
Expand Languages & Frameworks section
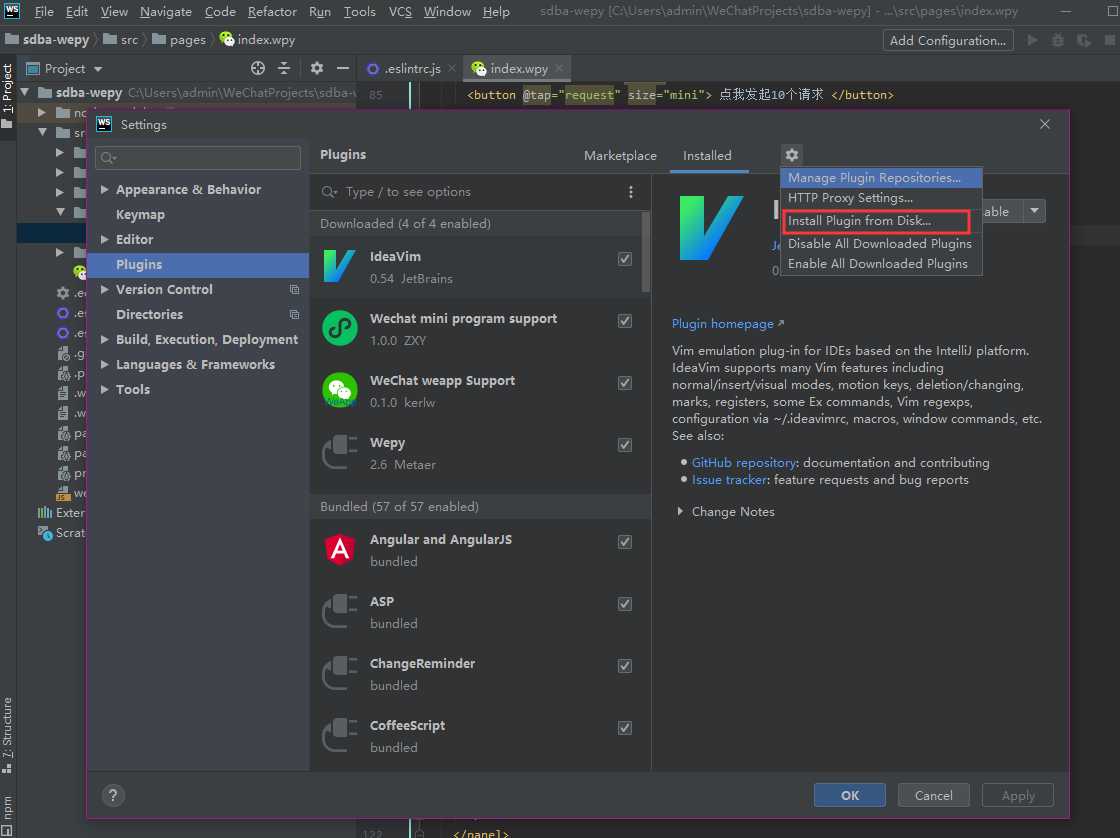pyautogui.click(x=104, y=364)
